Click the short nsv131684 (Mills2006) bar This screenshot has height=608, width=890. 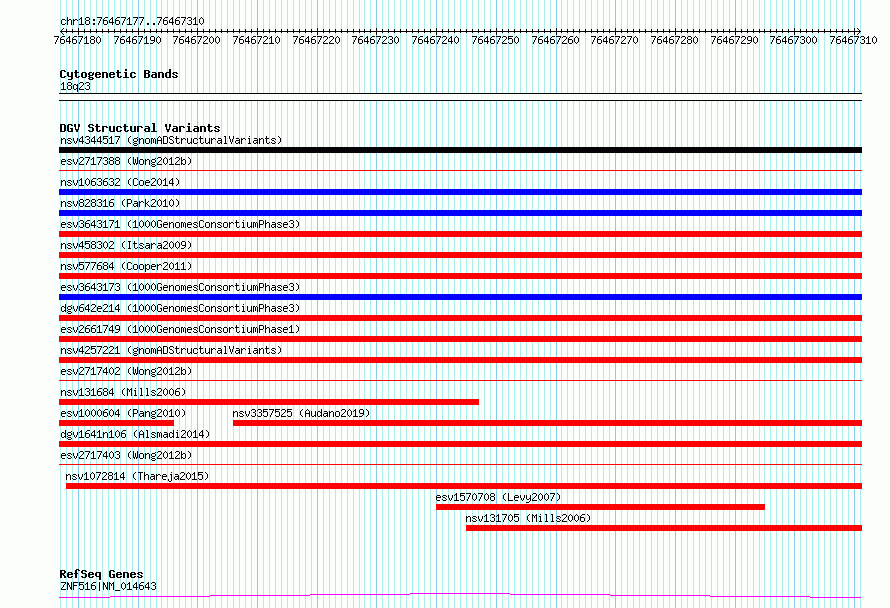pos(269,402)
